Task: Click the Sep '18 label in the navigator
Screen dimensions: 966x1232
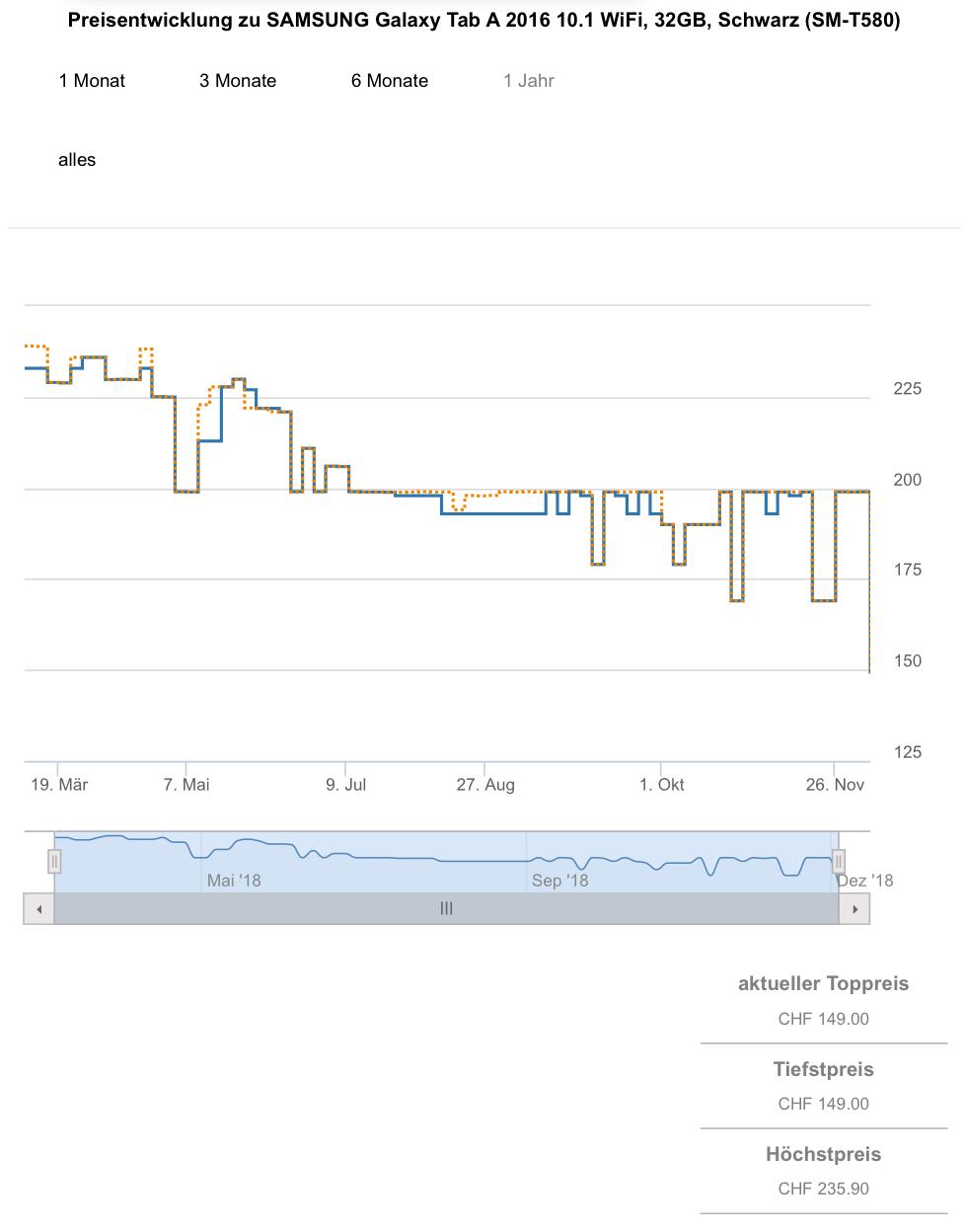Action: (559, 881)
